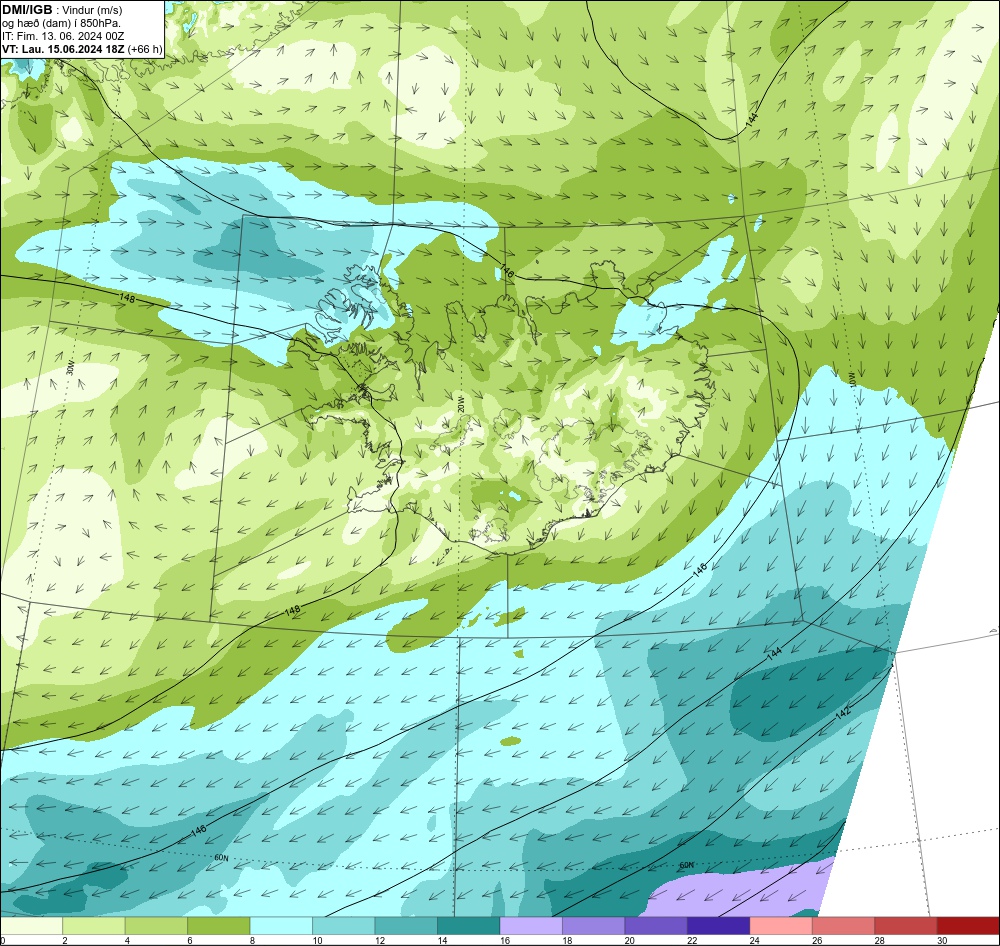Click the legend tick label '16'
This screenshot has width=1000, height=946.
504,940
